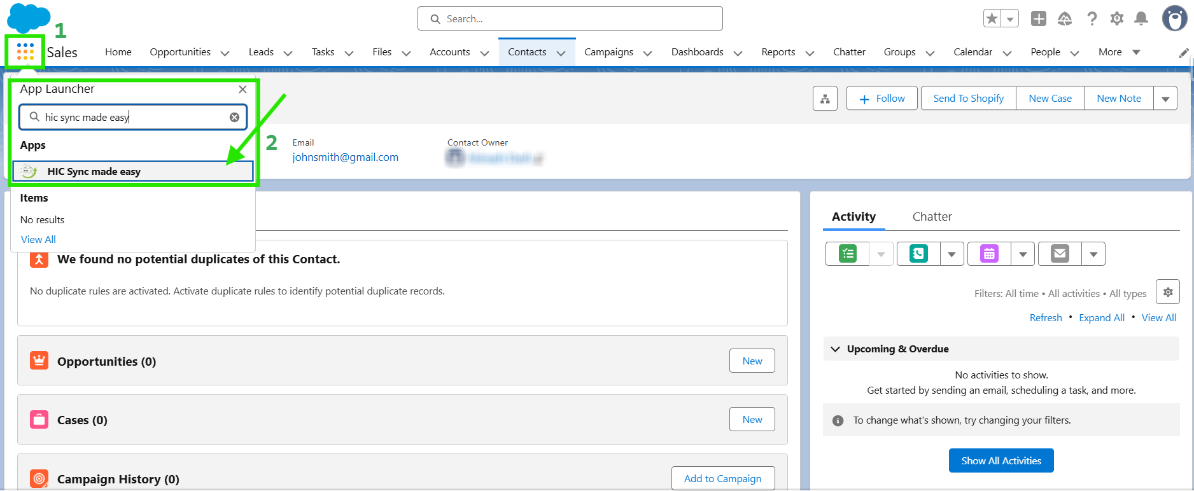Expand the Leads tab chevron
The width and height of the screenshot is (1194, 491).
[288, 53]
